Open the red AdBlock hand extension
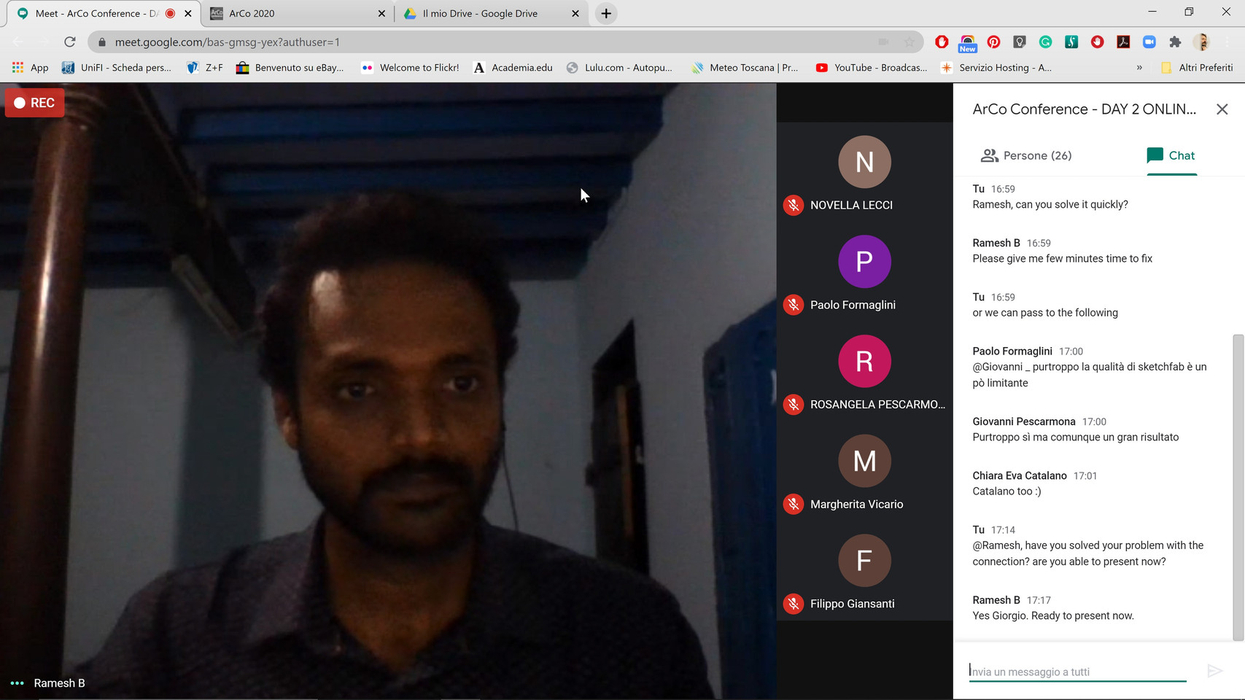This screenshot has height=700, width=1245. [x=942, y=42]
